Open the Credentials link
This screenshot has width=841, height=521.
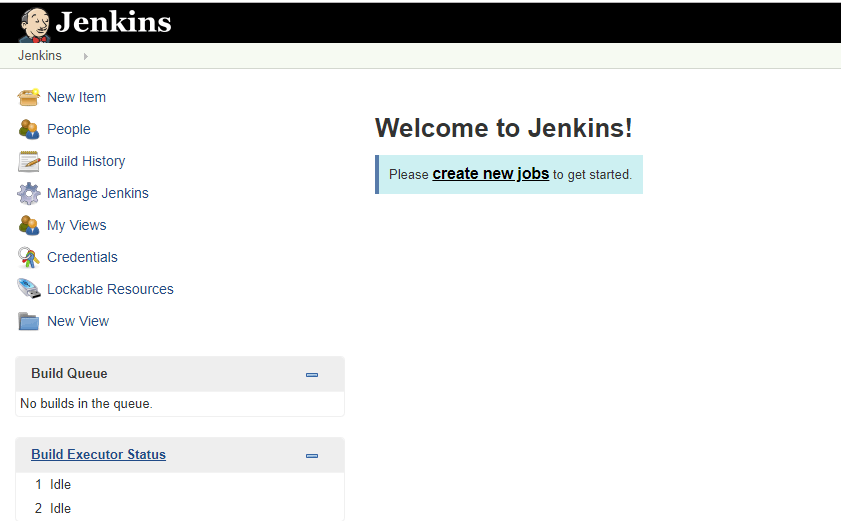point(83,257)
